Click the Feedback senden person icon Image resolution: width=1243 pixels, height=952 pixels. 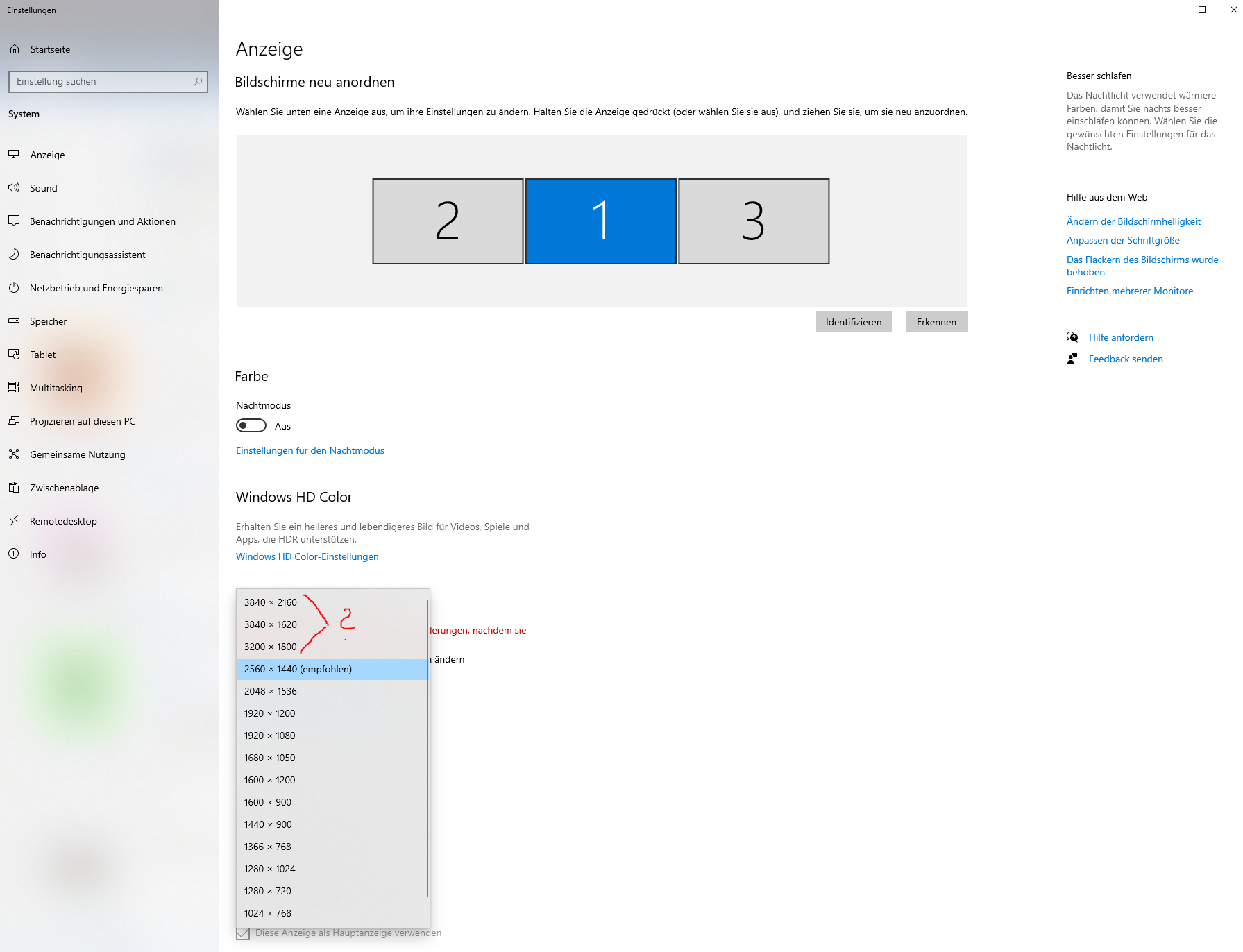click(x=1072, y=359)
